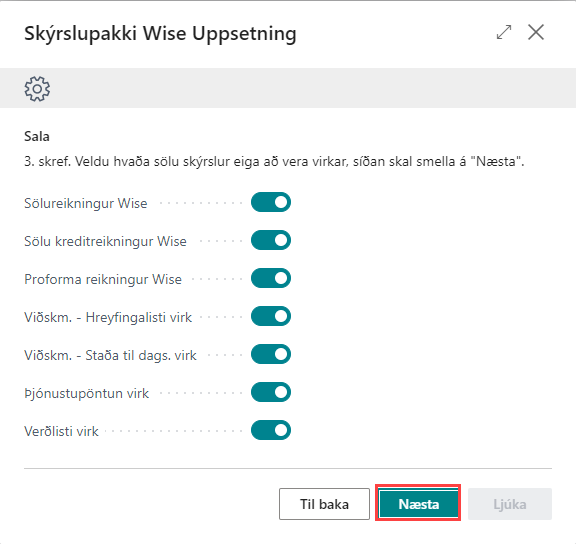Toggle the Sölureikningur Wise switch
The height and width of the screenshot is (544, 576).
(x=271, y=202)
